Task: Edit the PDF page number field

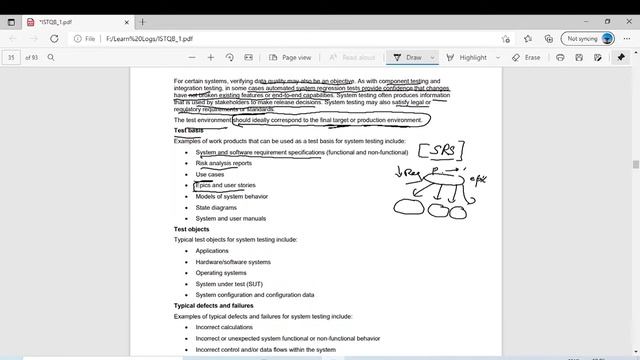Action: (11, 58)
